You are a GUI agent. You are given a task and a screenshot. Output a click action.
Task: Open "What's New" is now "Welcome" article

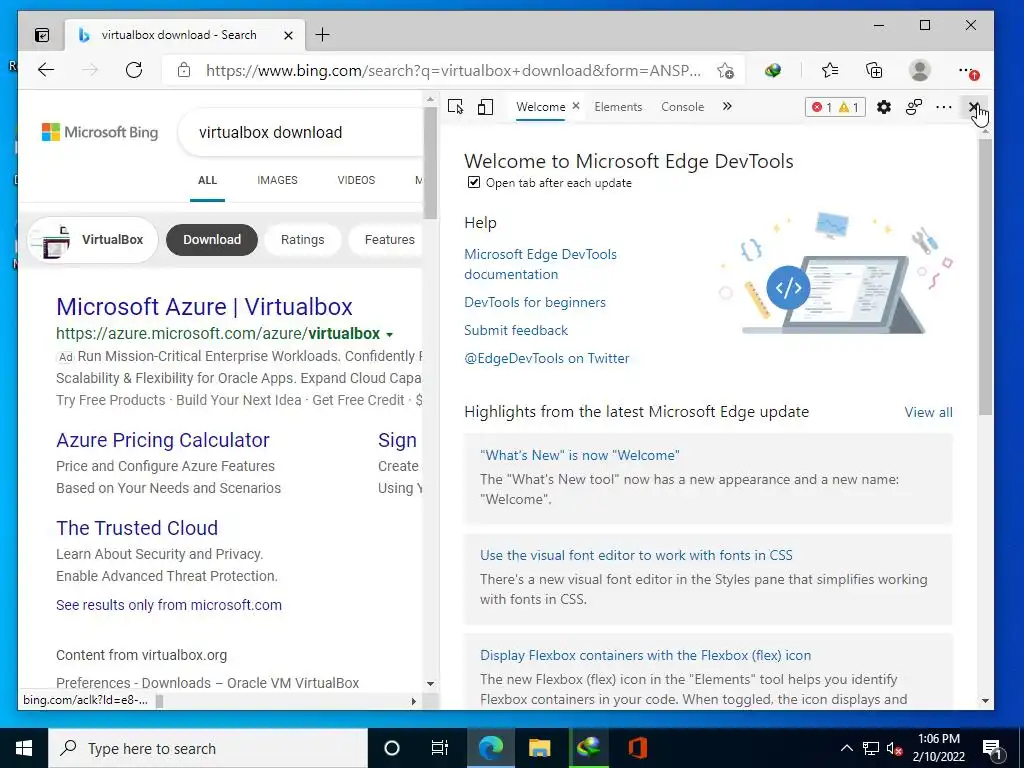pos(579,455)
